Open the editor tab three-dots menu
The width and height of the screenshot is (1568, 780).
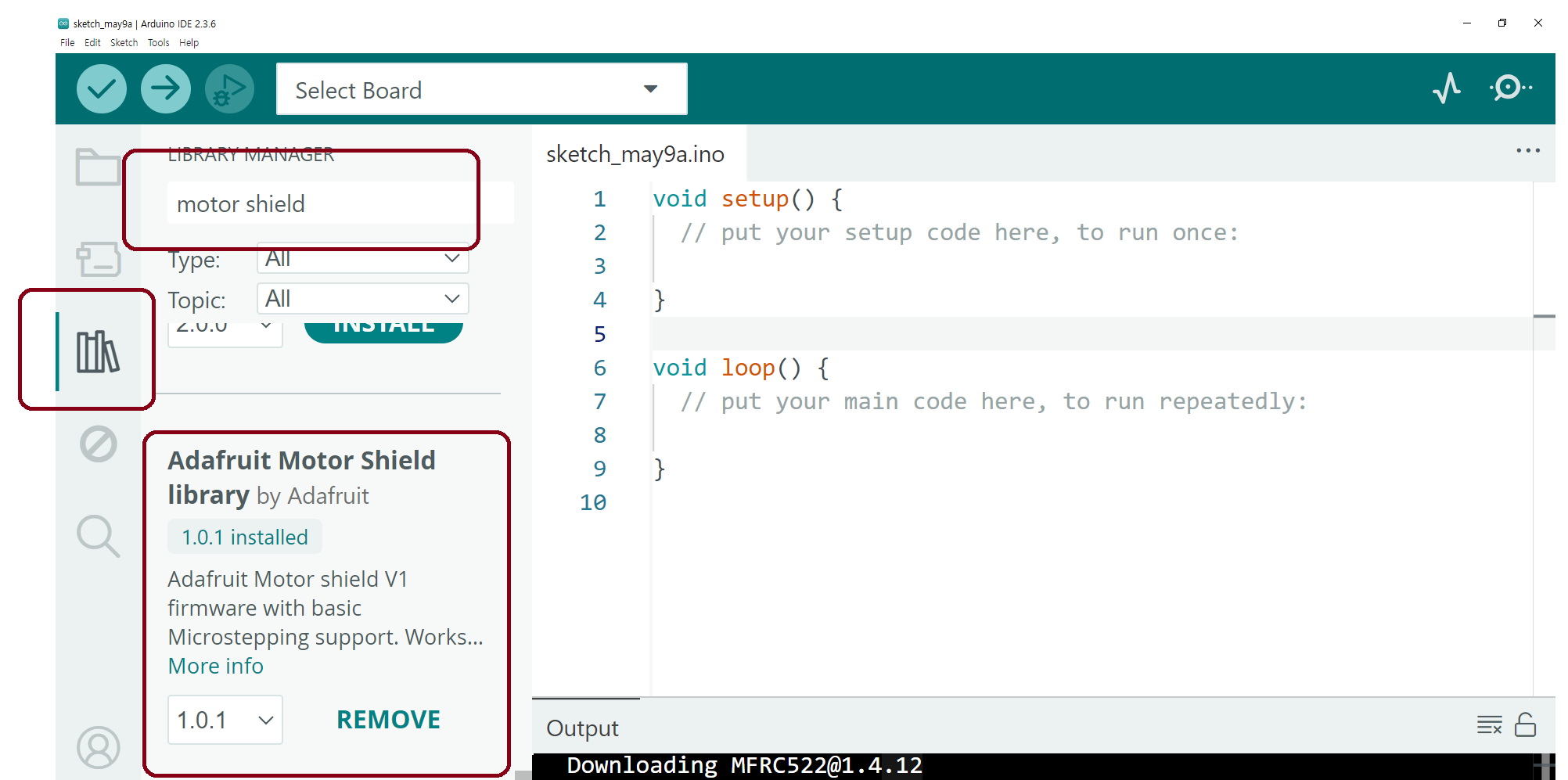[x=1528, y=151]
